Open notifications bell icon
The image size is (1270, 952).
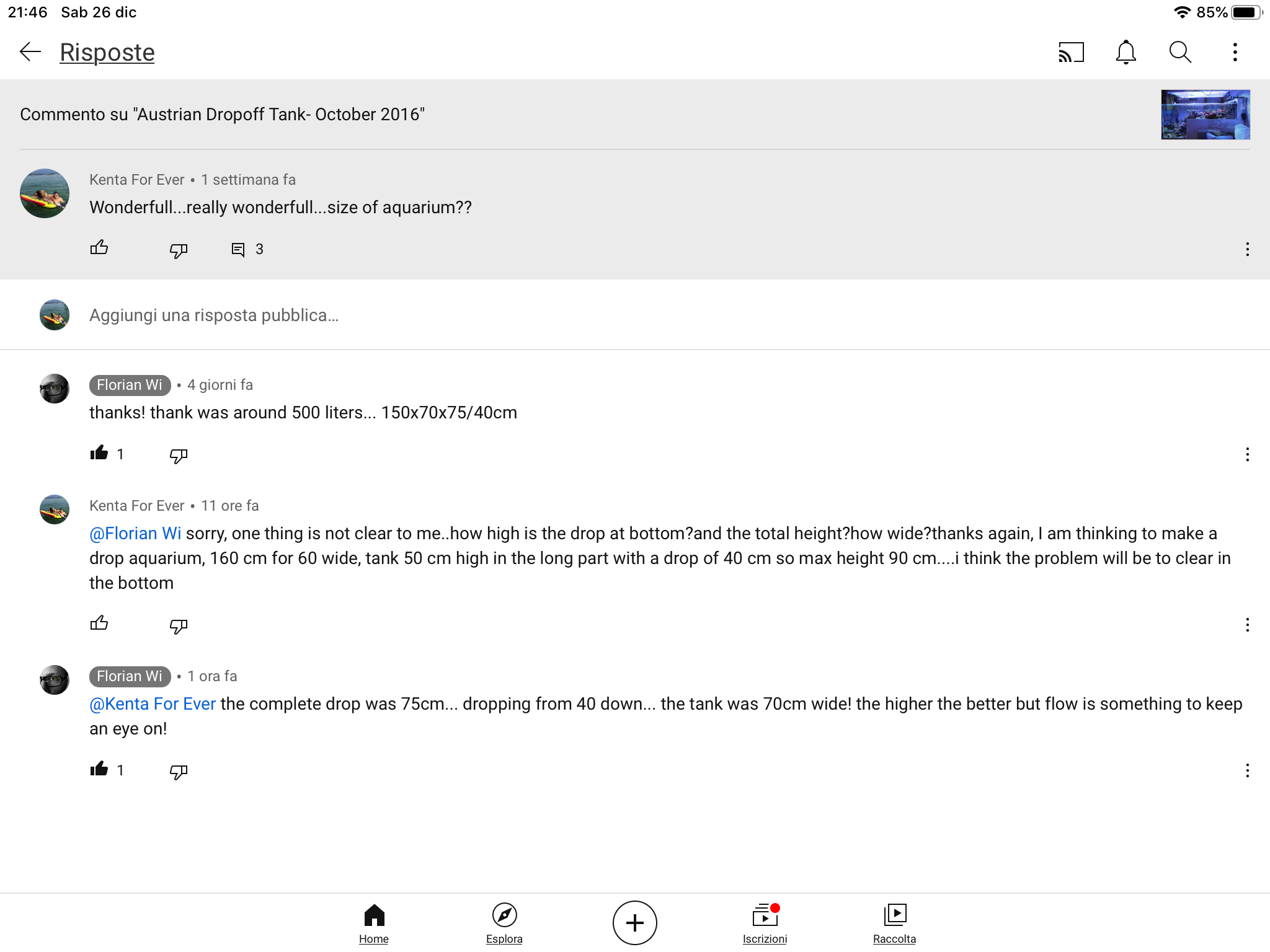[x=1126, y=52]
